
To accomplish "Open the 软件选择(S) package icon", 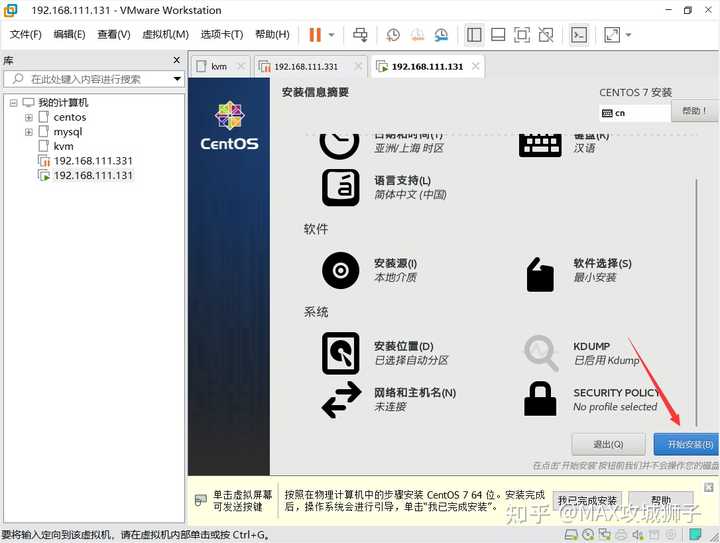I will pos(540,274).
